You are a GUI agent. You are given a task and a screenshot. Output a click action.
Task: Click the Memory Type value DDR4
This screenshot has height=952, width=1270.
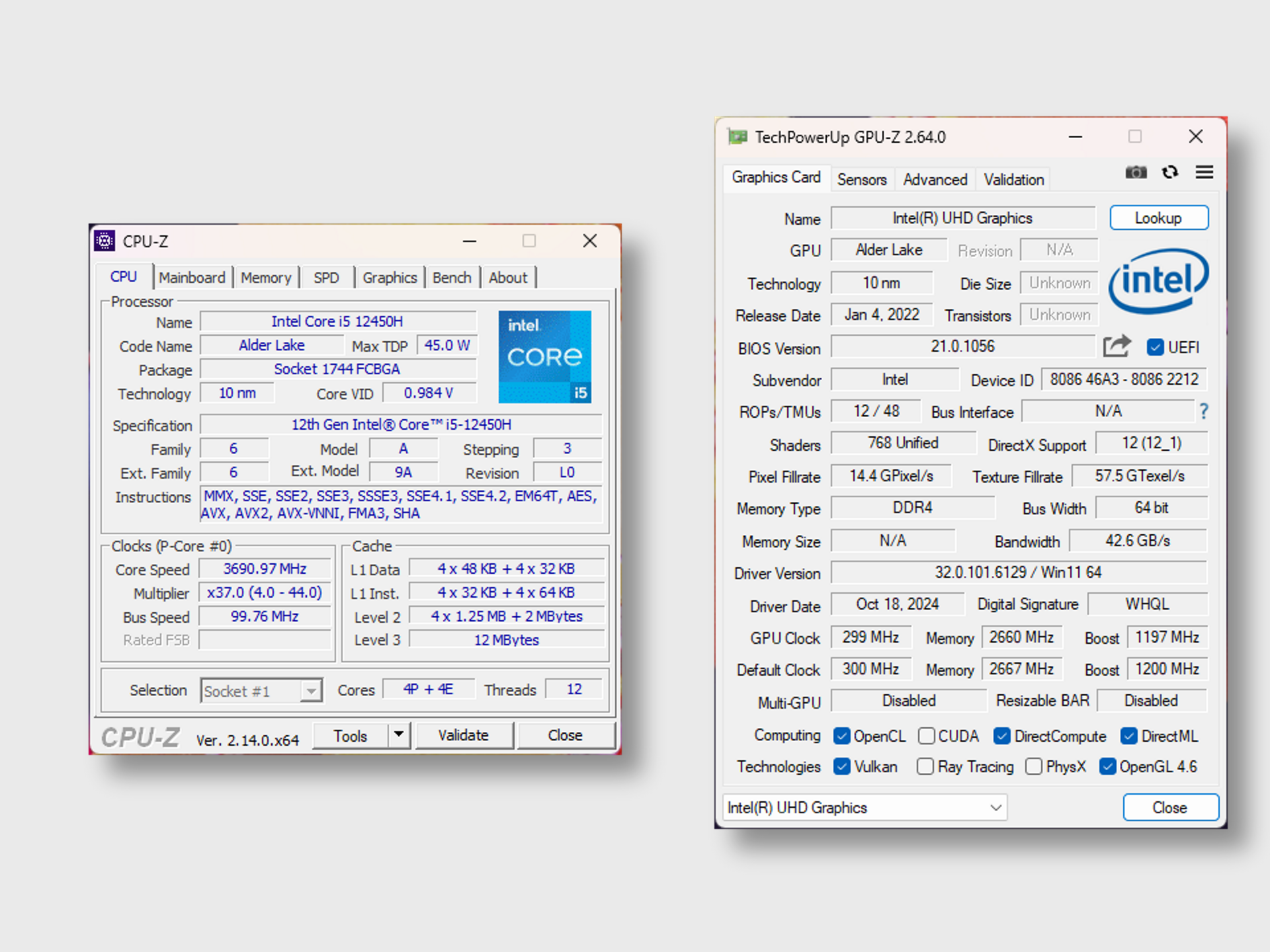[x=913, y=507]
